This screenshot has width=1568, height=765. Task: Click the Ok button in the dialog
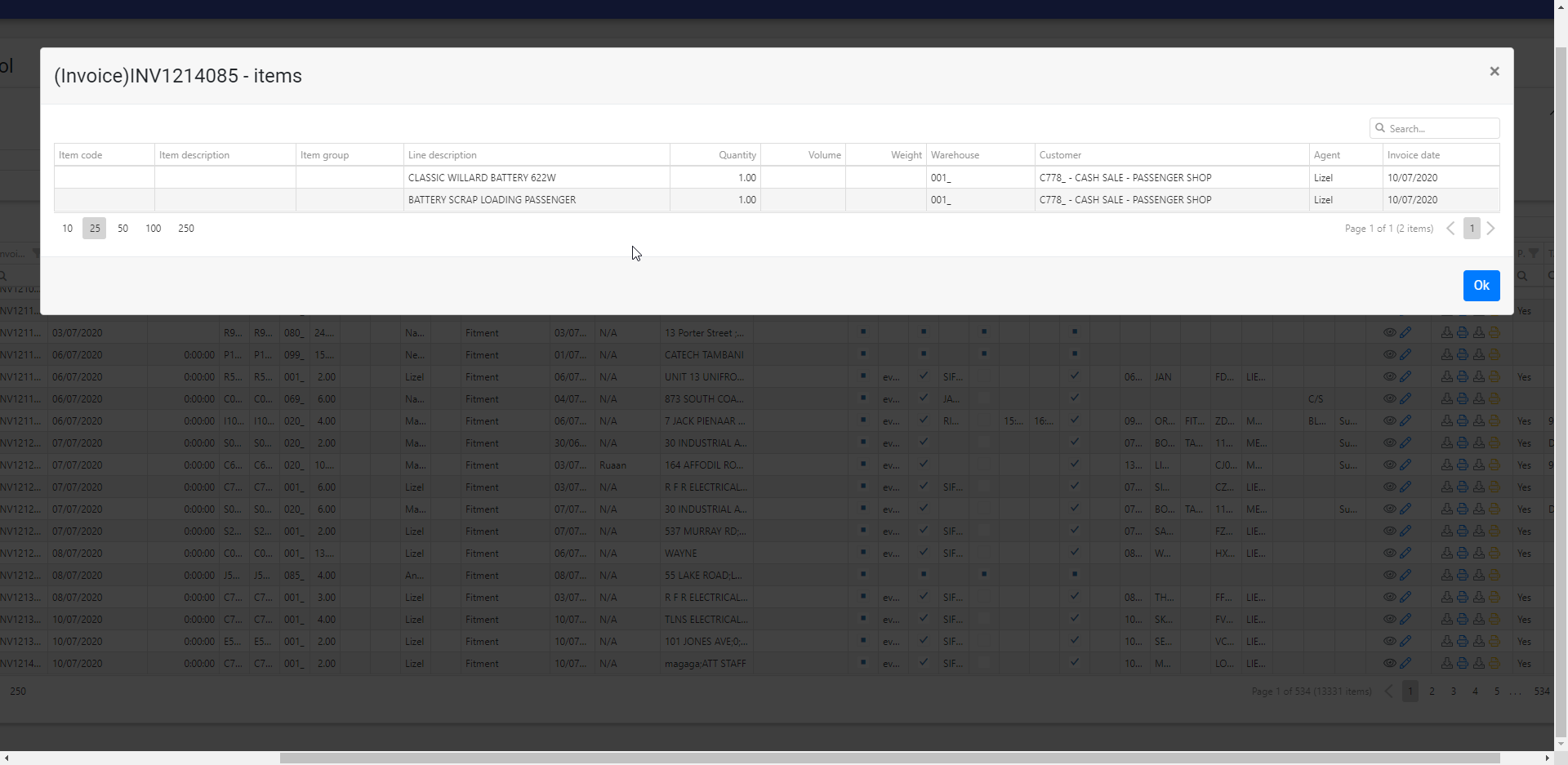point(1481,286)
